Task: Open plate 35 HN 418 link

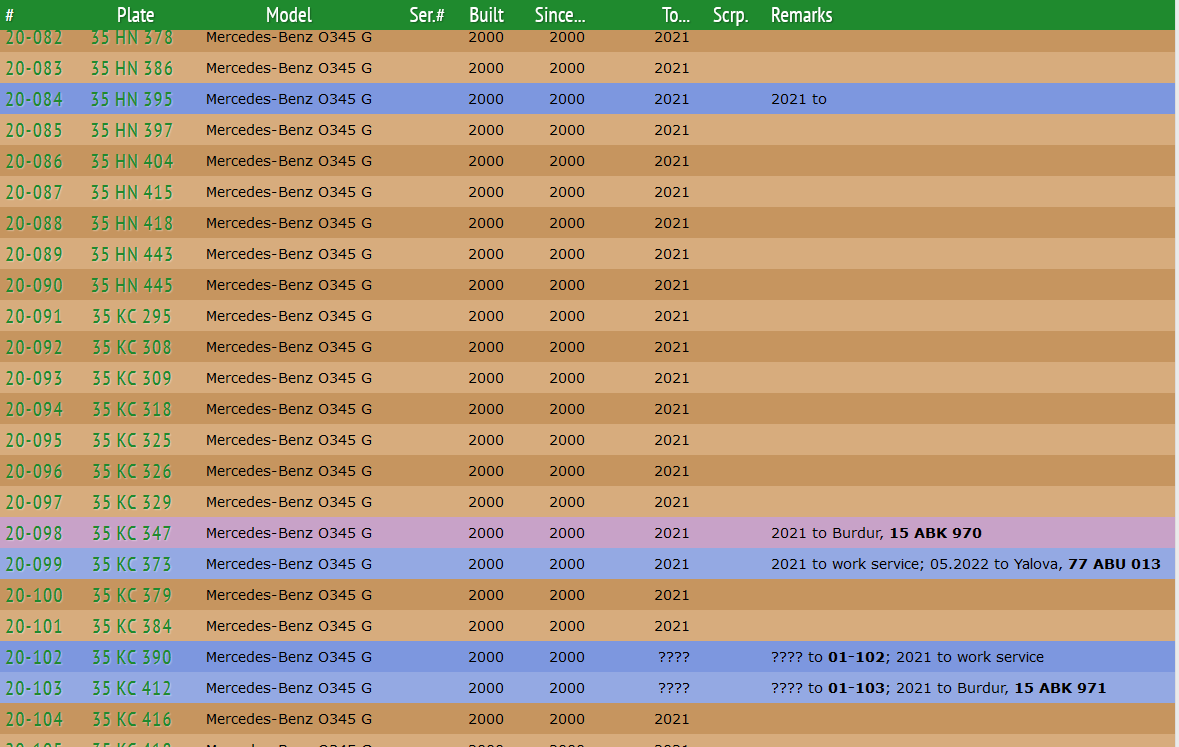Action: pyautogui.click(x=132, y=223)
